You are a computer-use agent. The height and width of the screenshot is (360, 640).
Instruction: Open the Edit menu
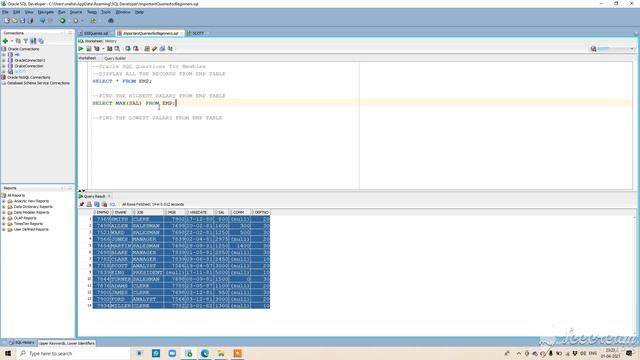click(x=16, y=12)
